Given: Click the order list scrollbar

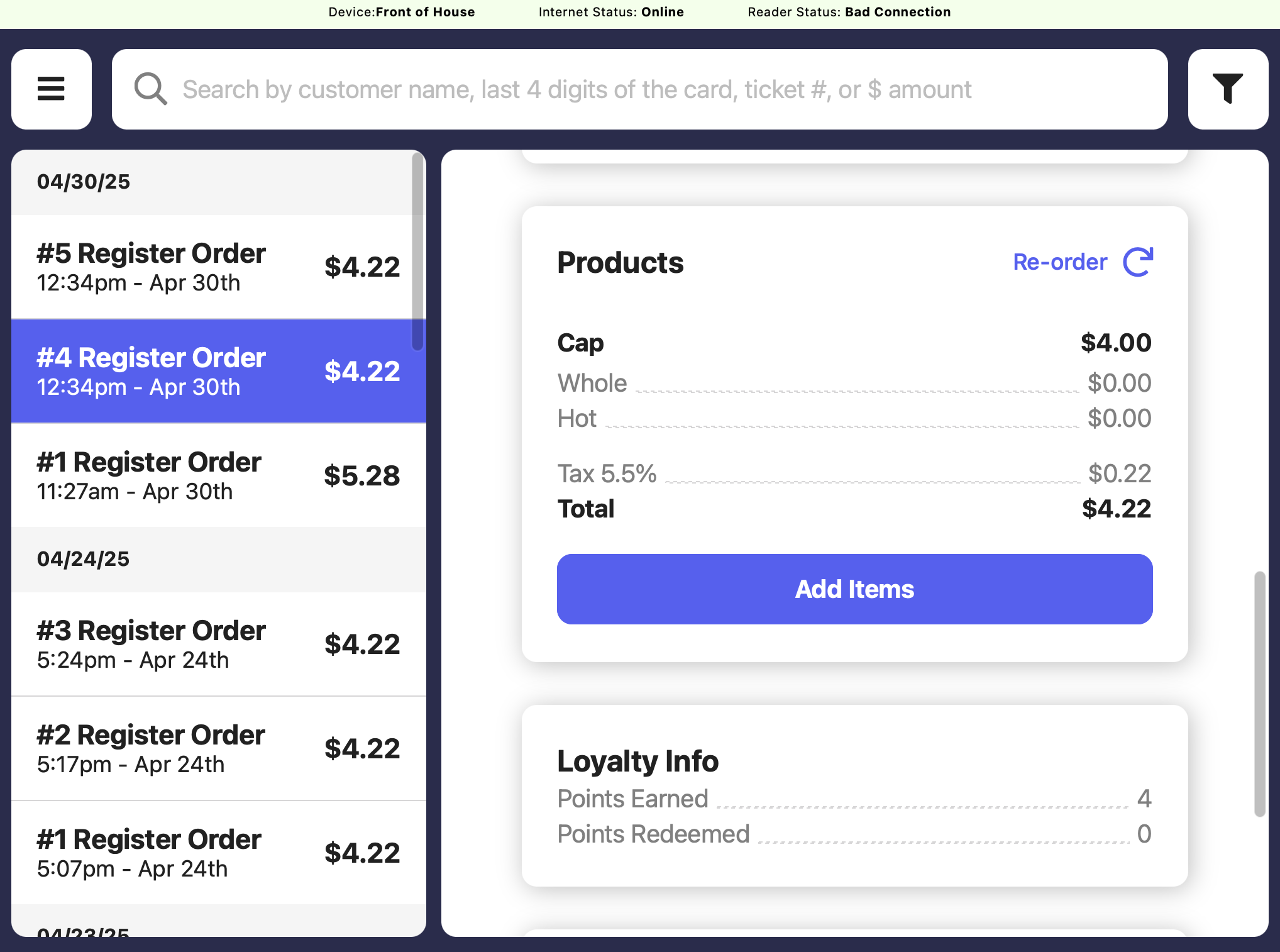Looking at the screenshot, I should pyautogui.click(x=417, y=252).
